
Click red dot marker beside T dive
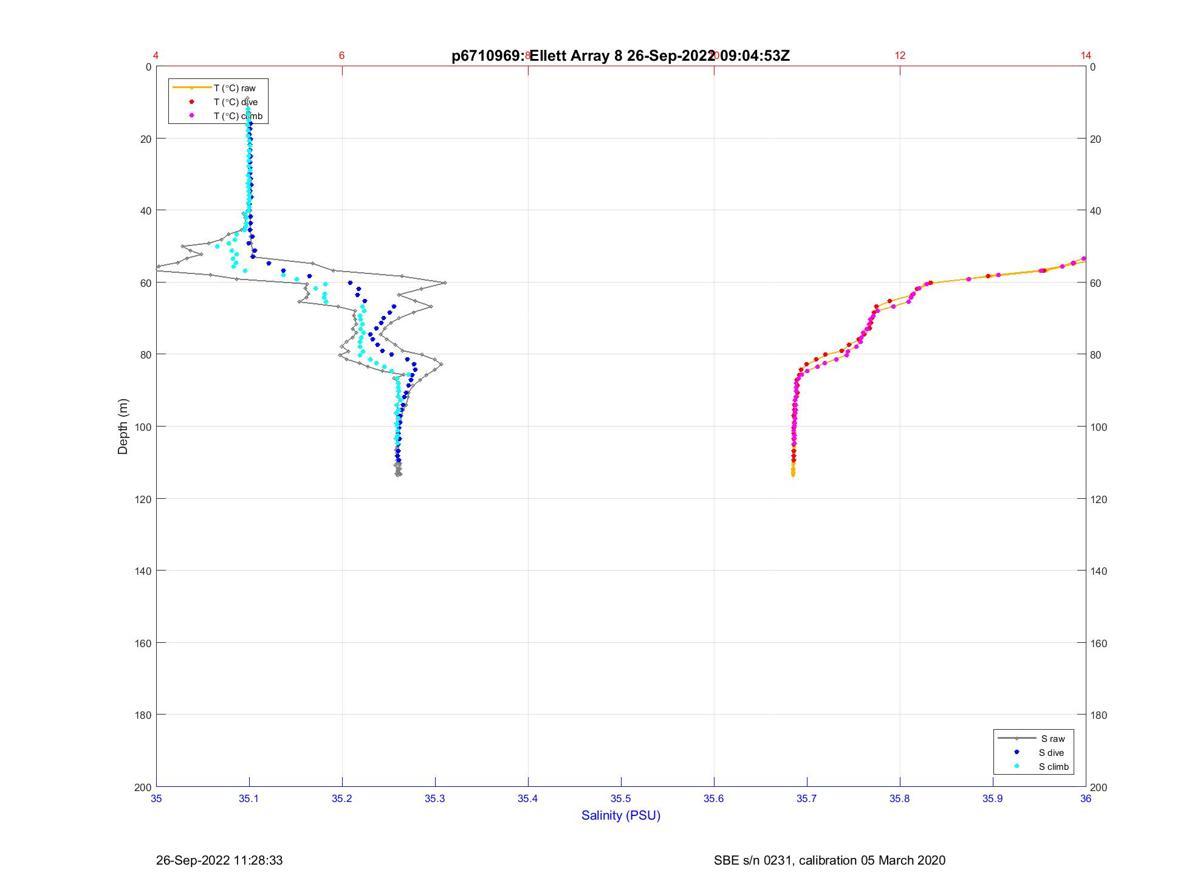[x=191, y=102]
